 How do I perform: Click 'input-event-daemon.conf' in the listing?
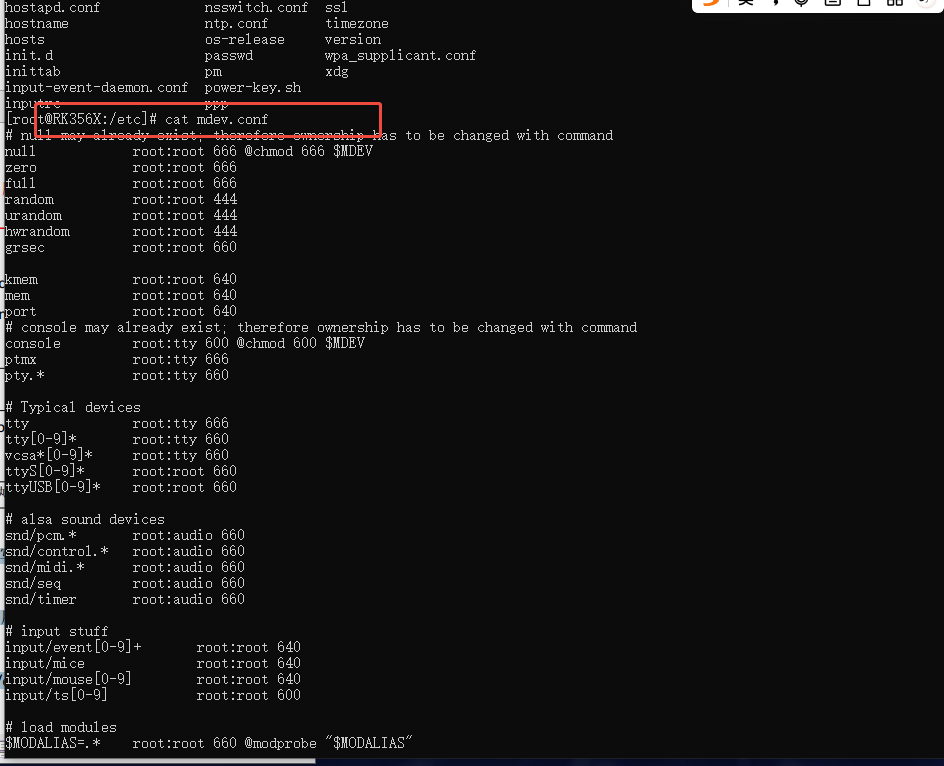pos(96,87)
